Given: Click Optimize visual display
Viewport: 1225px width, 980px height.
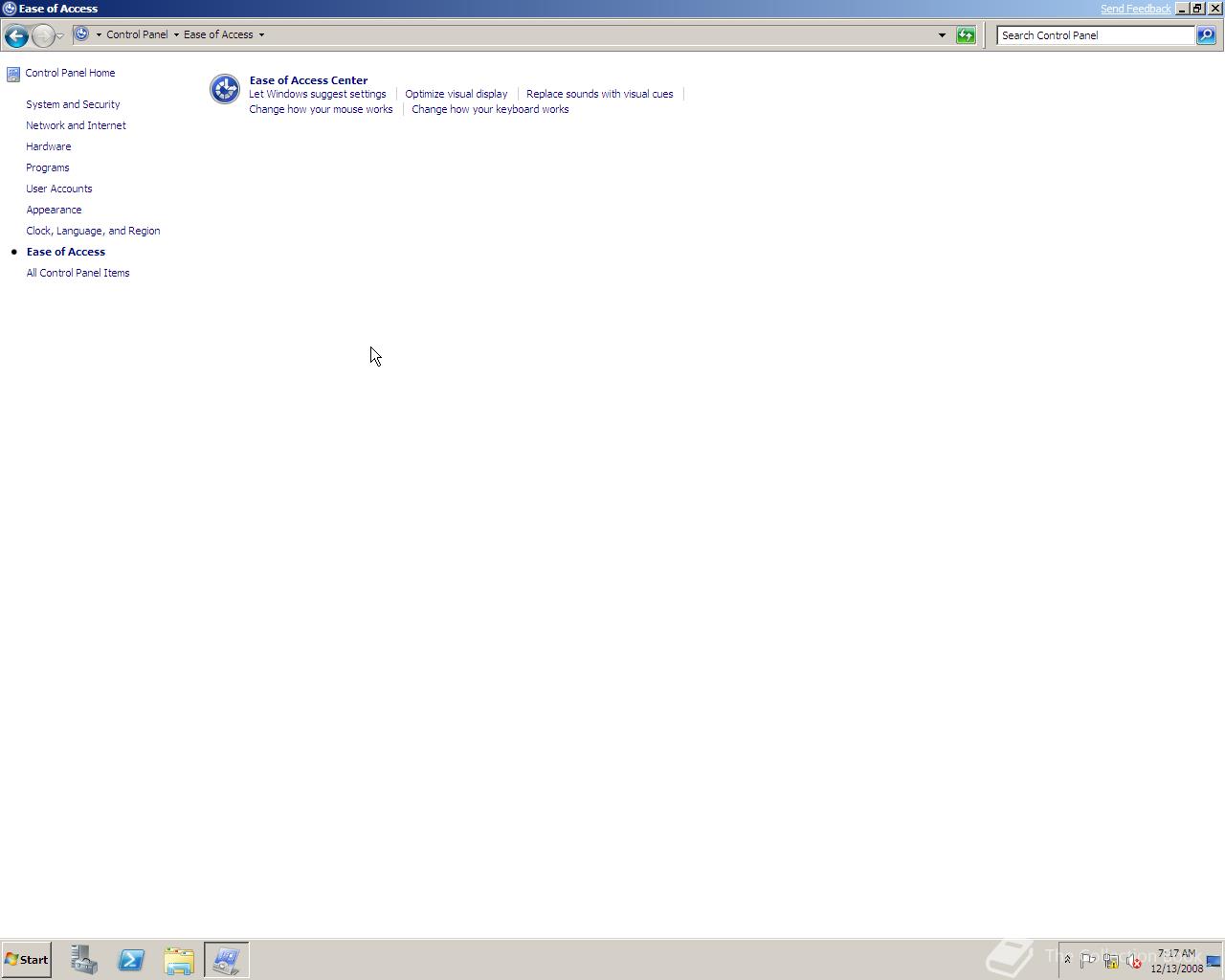Looking at the screenshot, I should pos(456,94).
